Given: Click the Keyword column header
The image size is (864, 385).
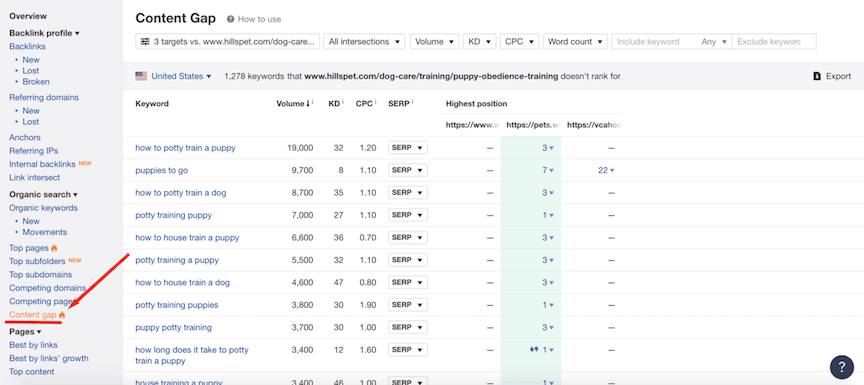Looking at the screenshot, I should click(x=152, y=104).
